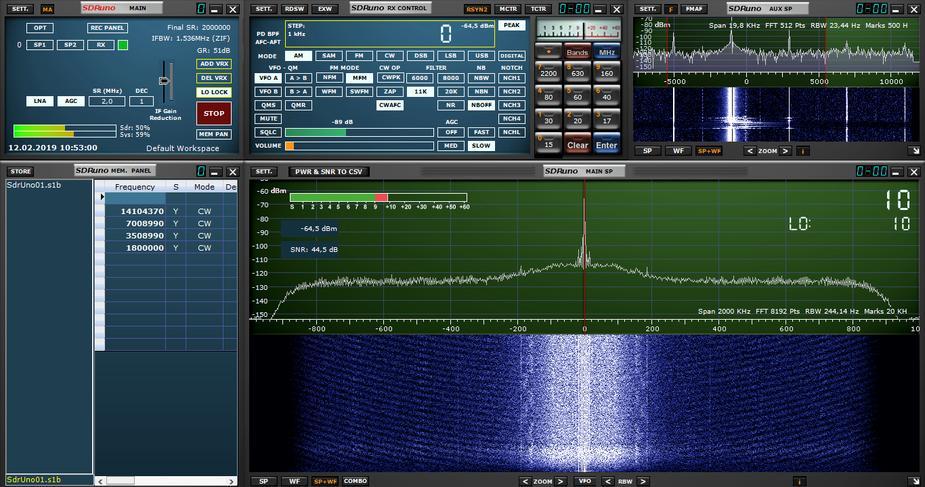Select the 160 band button

pos(607,71)
